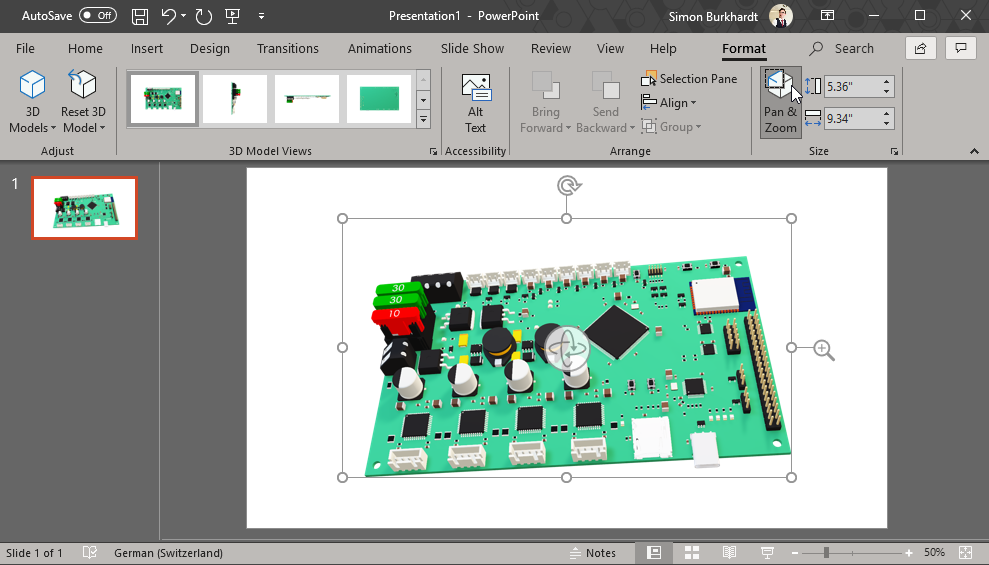
Task: Click the zoom magnifier handle beside model
Action: (x=823, y=349)
